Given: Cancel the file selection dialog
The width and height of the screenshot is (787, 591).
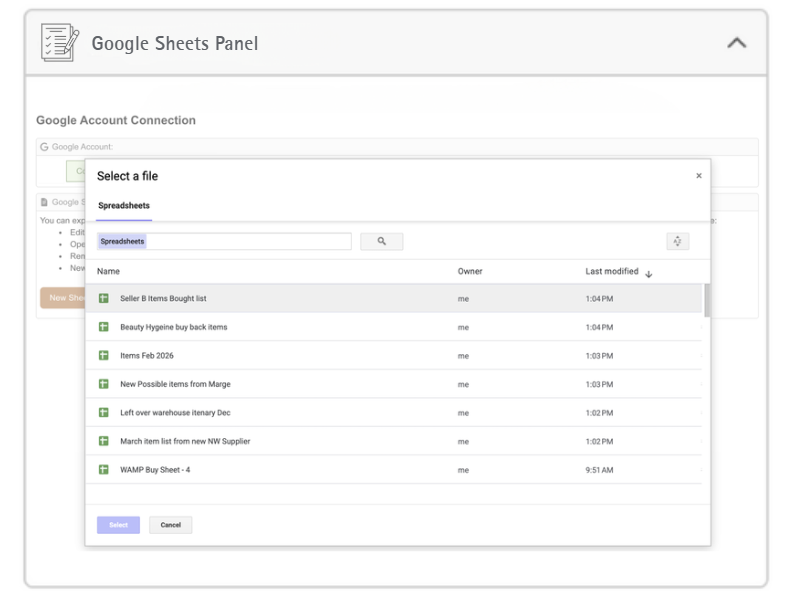Looking at the screenshot, I should (x=171, y=525).
